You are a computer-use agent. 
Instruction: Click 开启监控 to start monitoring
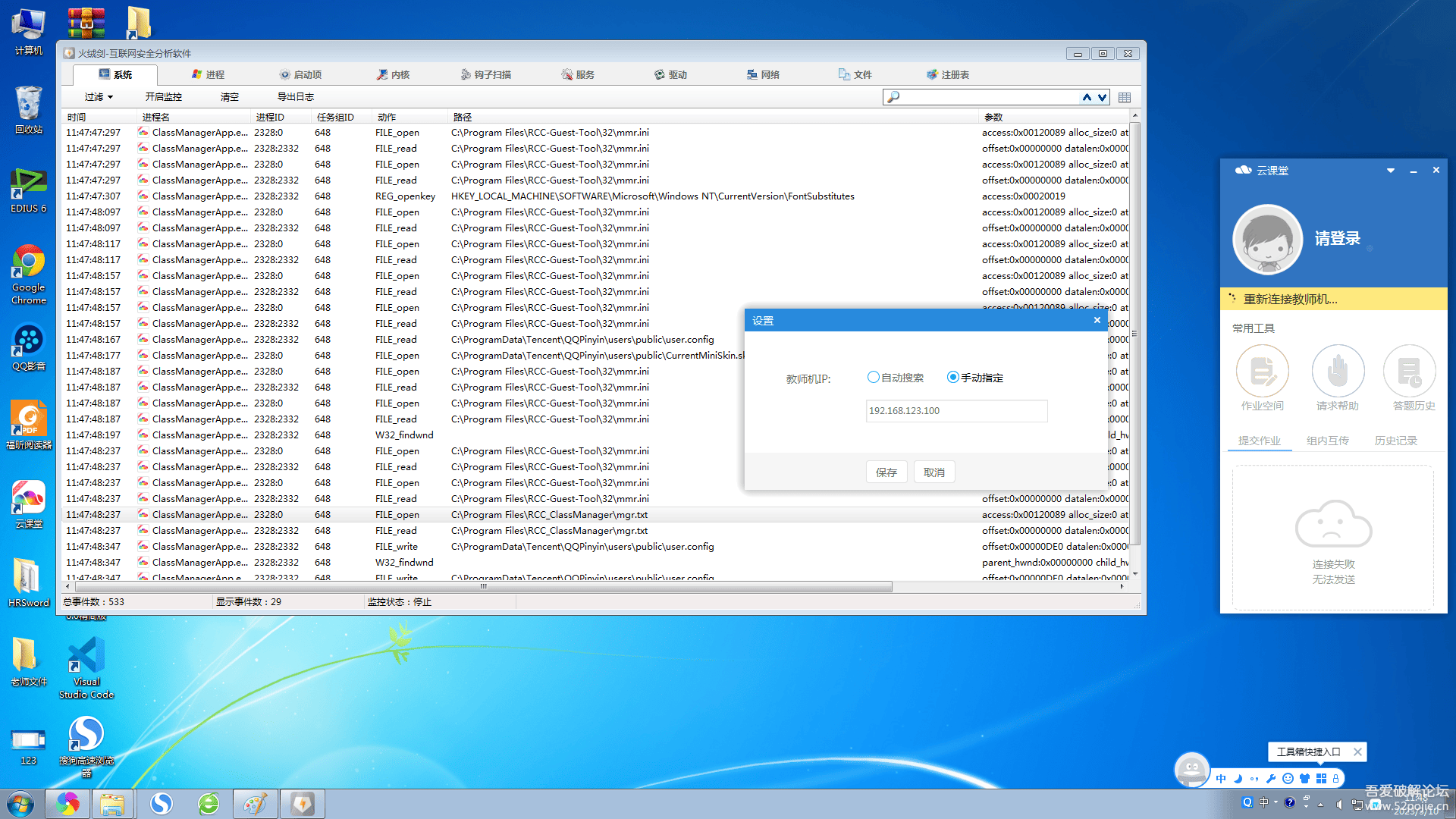point(164,97)
